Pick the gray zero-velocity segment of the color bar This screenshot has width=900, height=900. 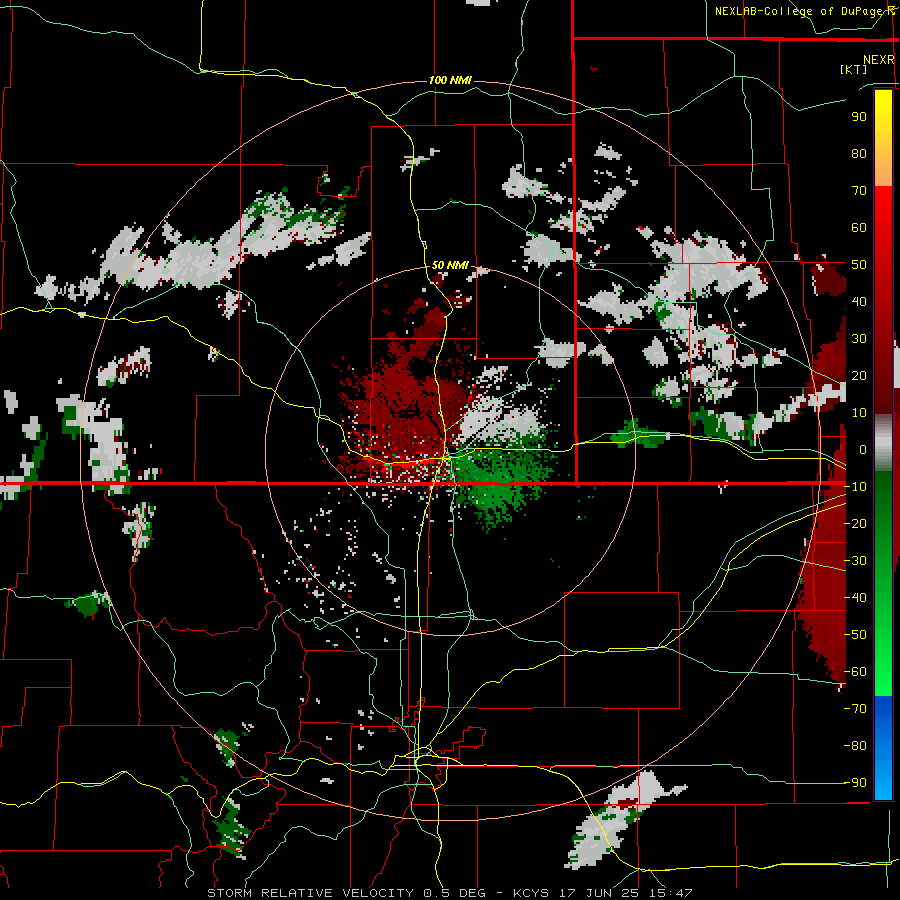(883, 442)
